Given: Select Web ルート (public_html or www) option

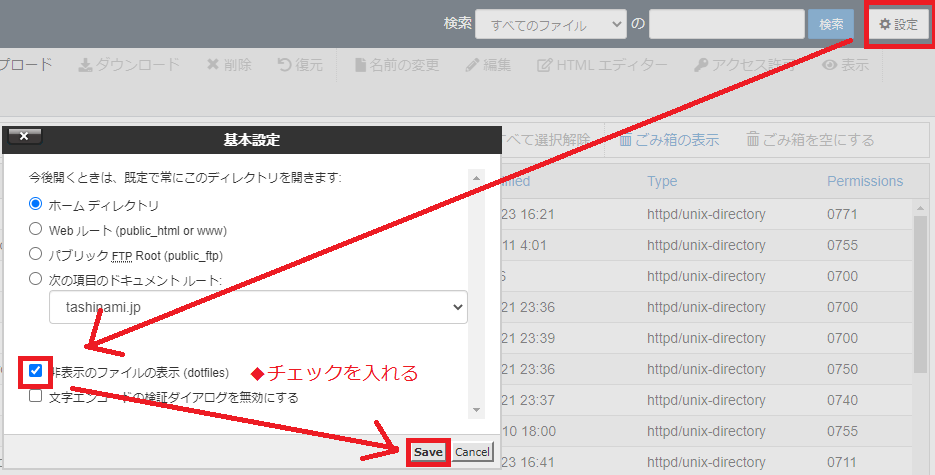Looking at the screenshot, I should click(36, 229).
